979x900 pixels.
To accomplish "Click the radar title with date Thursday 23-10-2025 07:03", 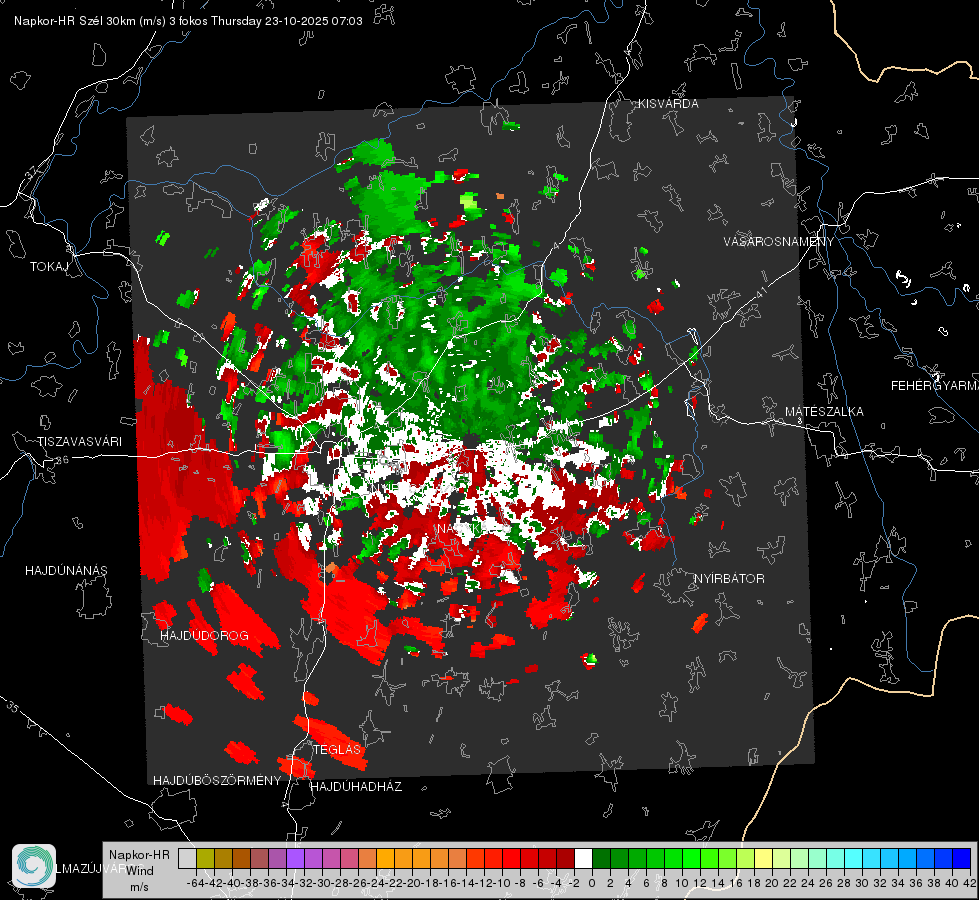I will click(188, 21).
